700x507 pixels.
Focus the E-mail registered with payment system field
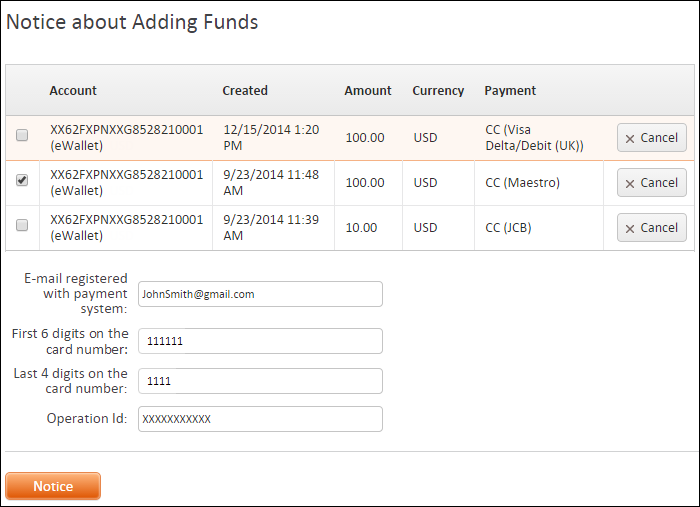[260, 294]
